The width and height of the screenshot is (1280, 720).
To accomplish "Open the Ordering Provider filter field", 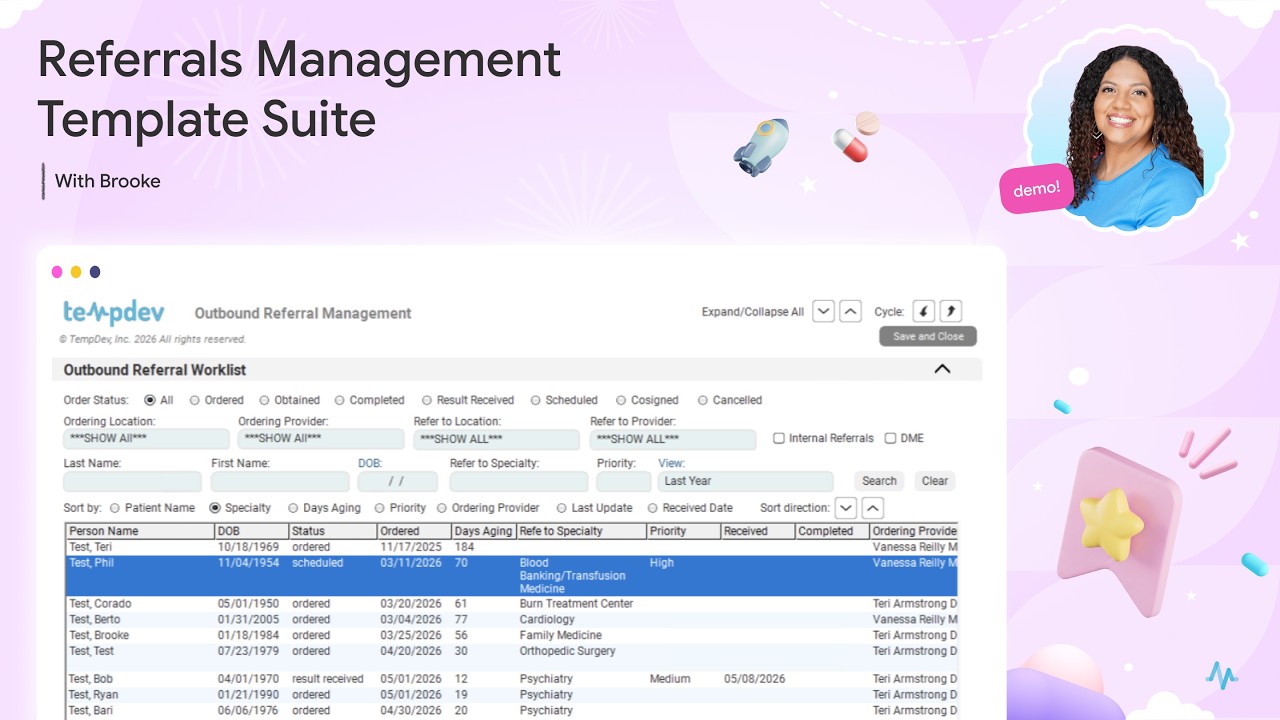I will 321,439.
